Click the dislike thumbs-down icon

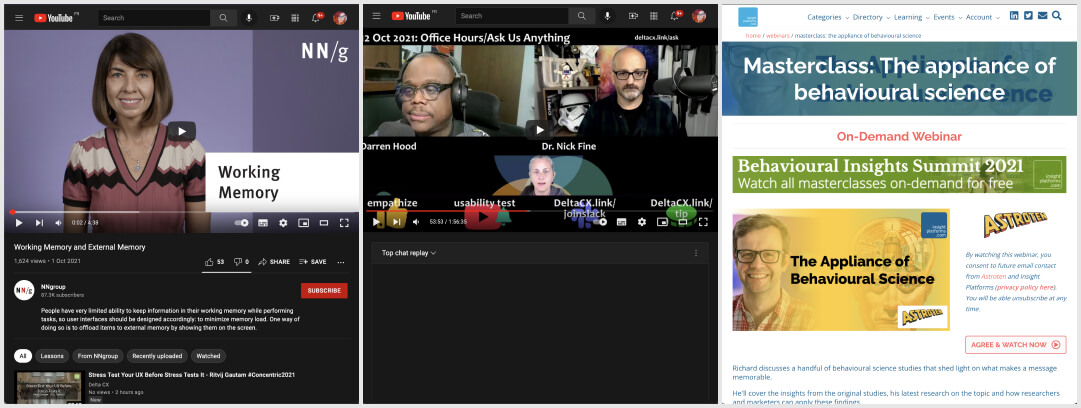point(237,262)
